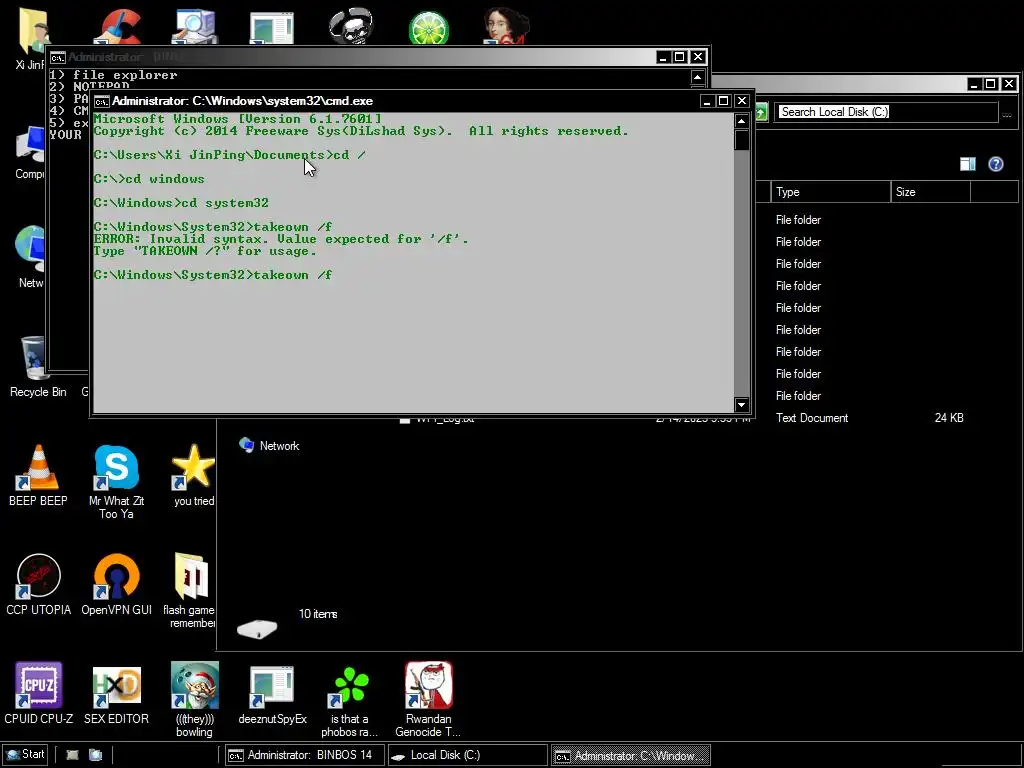The width and height of the screenshot is (1024, 768).
Task: Switch to Administrator: BINBOS 14 taskbar window
Action: (x=304, y=755)
